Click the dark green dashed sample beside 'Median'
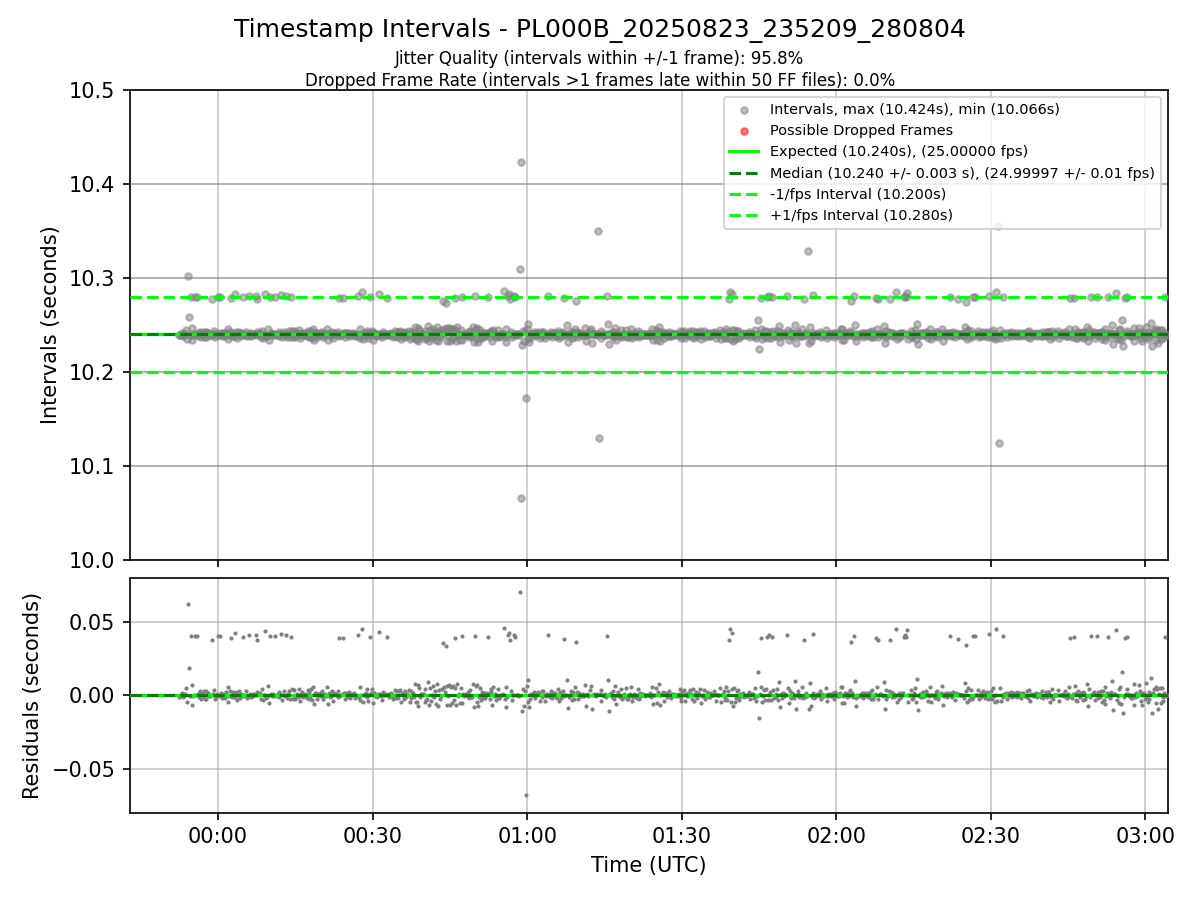Screen dimensions: 1200x900 click(x=744, y=173)
